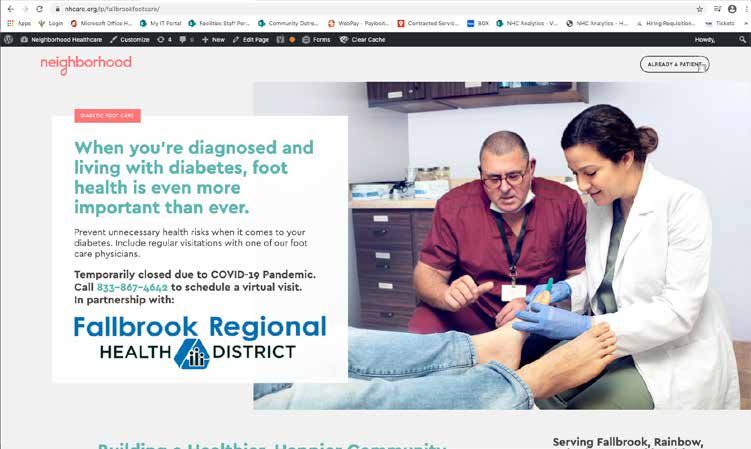This screenshot has width=751, height=449.
Task: Open the Forms admin bar item
Action: tap(316, 40)
